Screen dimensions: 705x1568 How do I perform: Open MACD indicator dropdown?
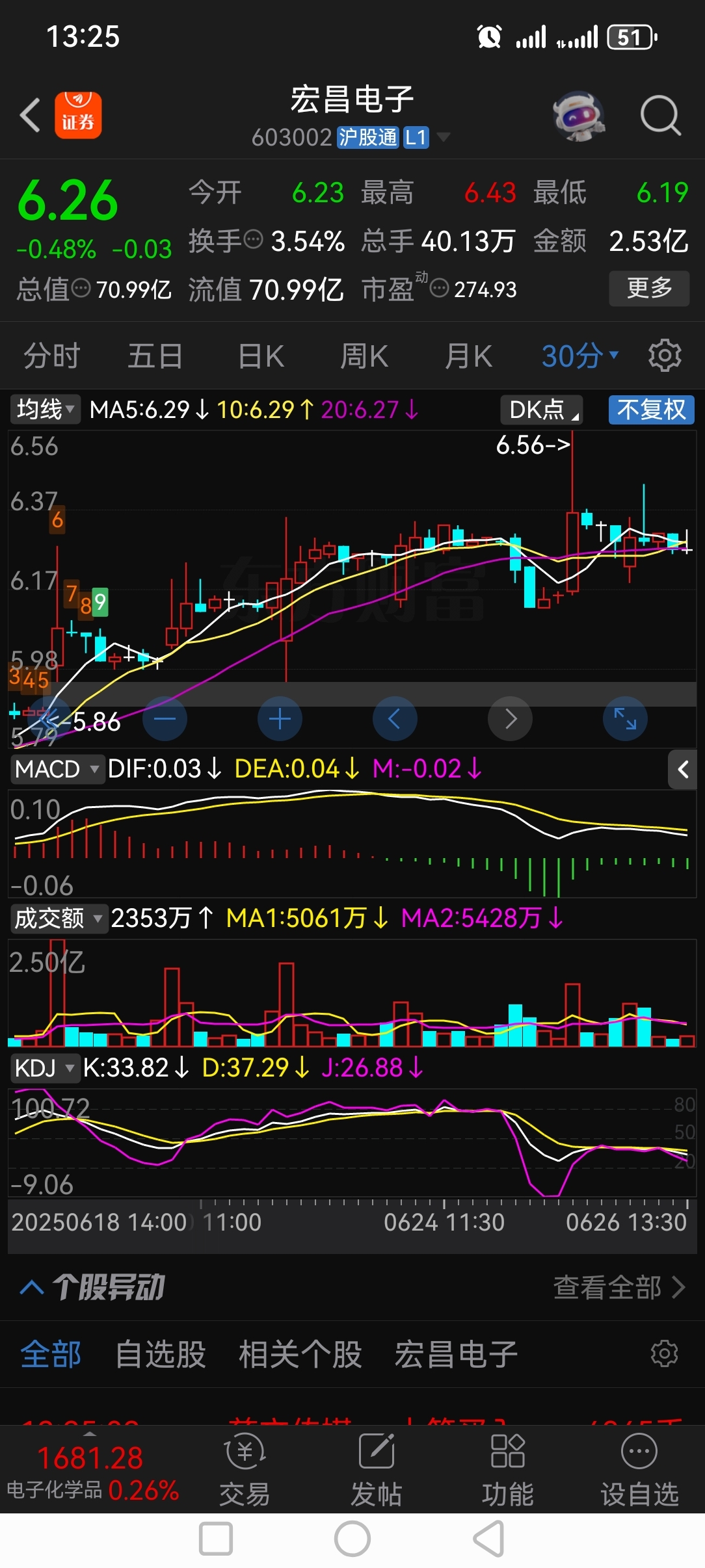(57, 769)
